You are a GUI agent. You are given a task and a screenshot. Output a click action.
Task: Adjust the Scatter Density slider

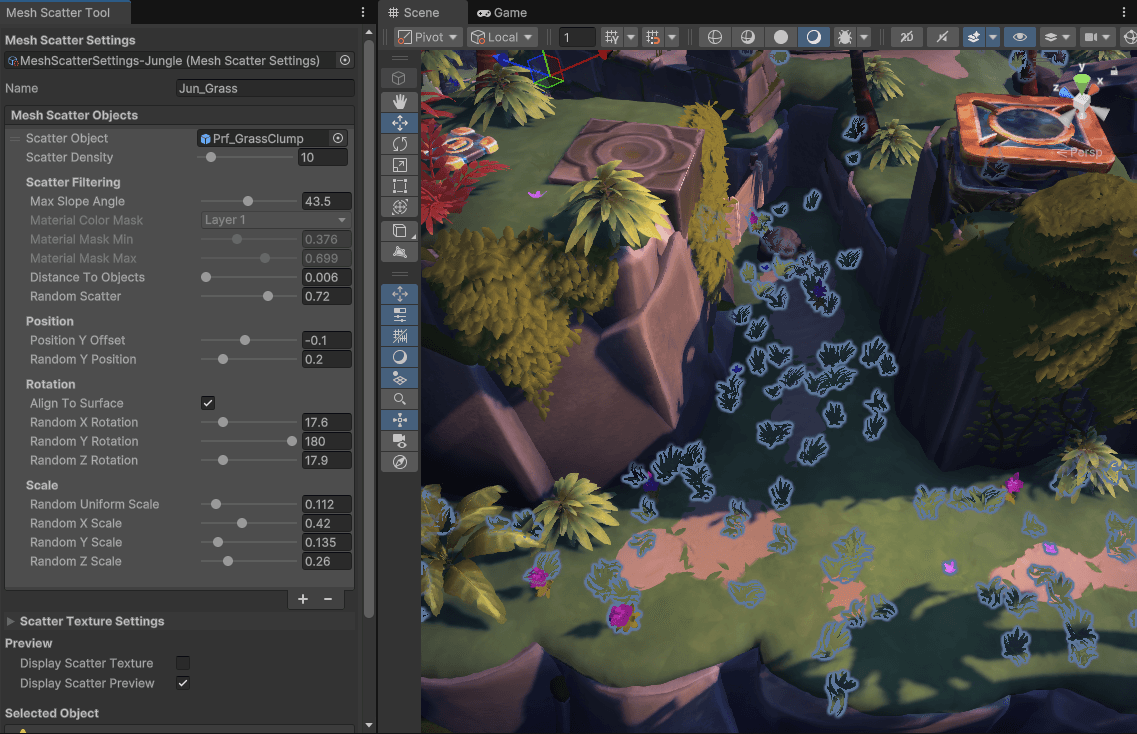coord(247,157)
